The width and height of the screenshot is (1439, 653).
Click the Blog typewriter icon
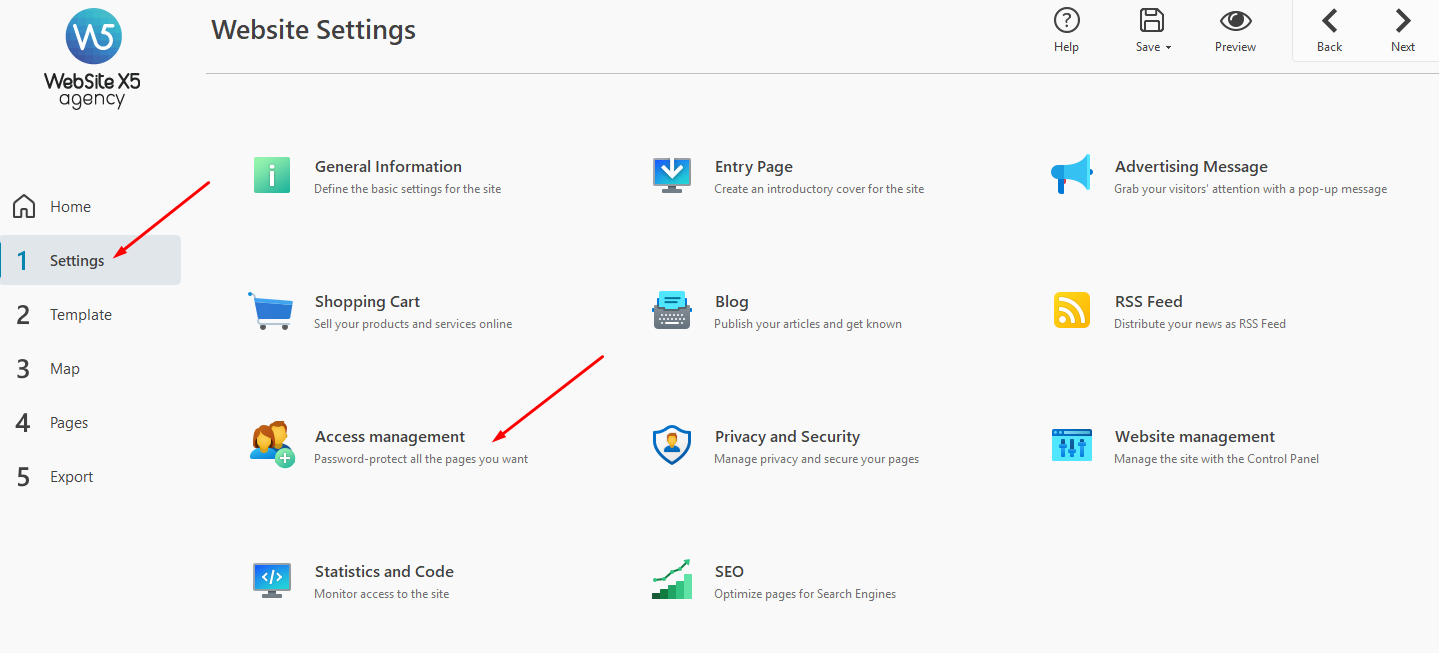pos(671,310)
